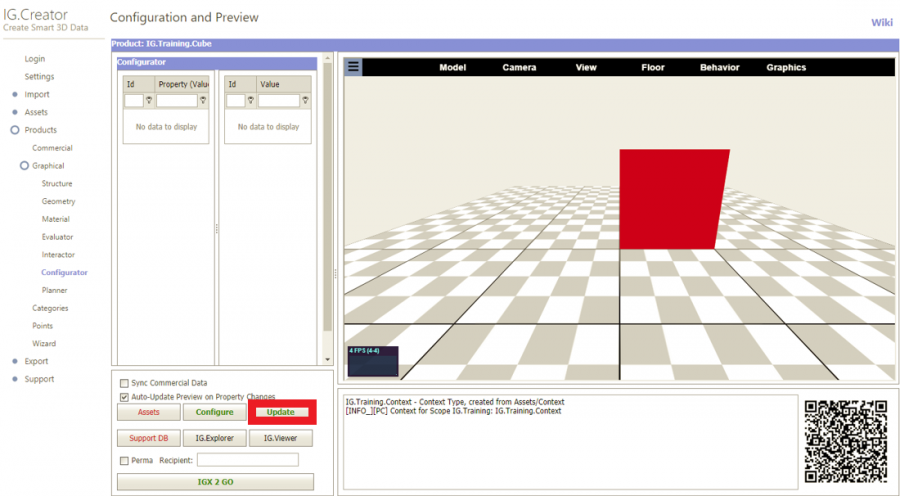900x496 pixels.
Task: Click the filter icon beside Property column filter
Action: point(204,101)
